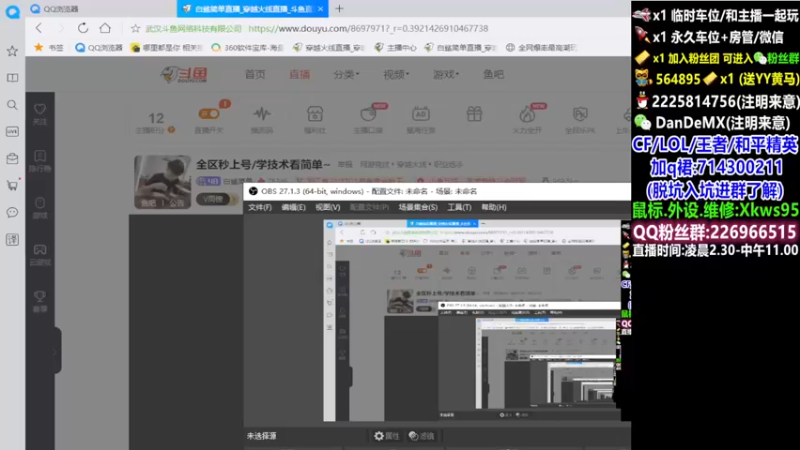800x450 pixels.
Task: Open 排行榜 in Douyu sidebar
Action: coord(40,161)
